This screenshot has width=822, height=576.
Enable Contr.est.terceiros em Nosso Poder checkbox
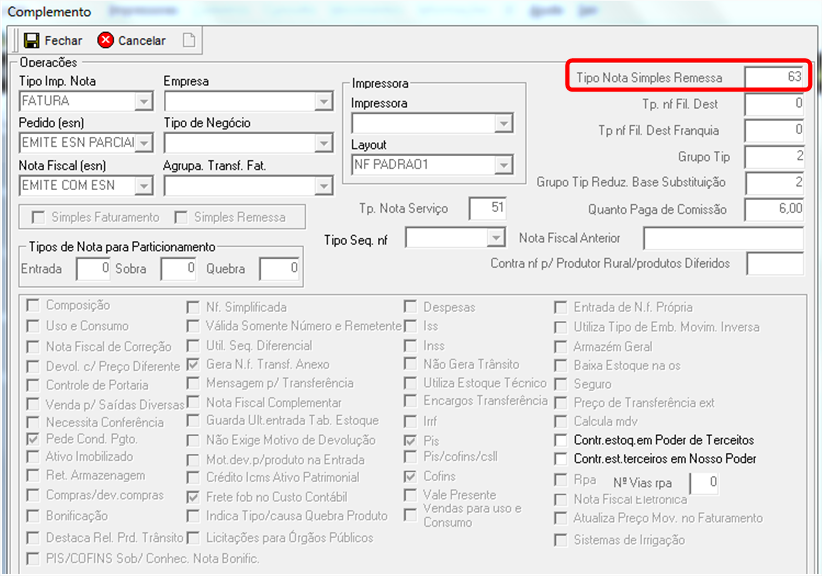[561, 459]
